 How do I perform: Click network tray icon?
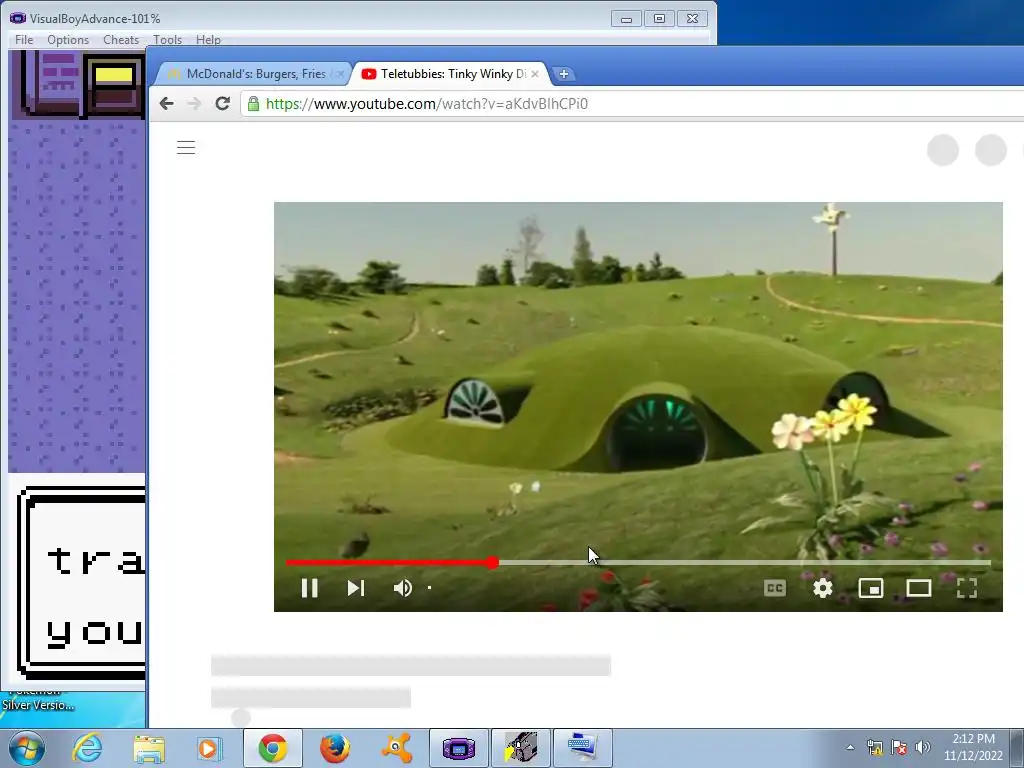pyautogui.click(x=874, y=748)
